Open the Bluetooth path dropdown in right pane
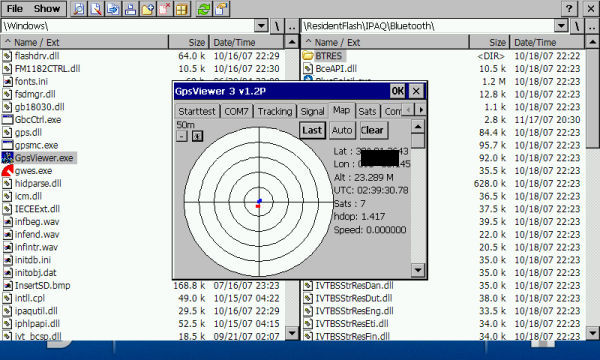 tap(561, 26)
